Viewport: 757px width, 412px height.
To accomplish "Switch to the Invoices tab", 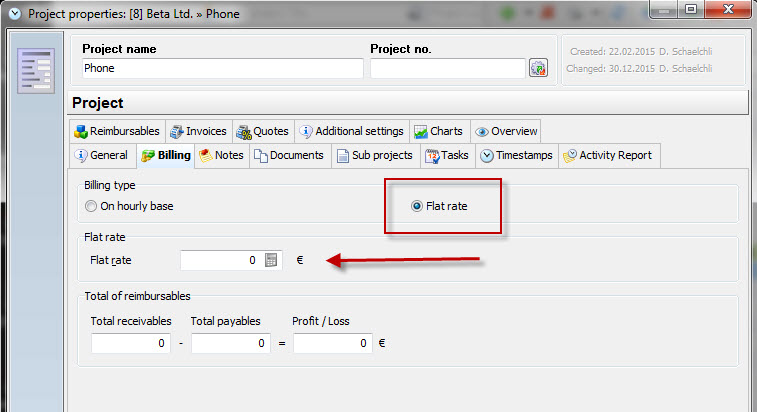I will (198, 131).
